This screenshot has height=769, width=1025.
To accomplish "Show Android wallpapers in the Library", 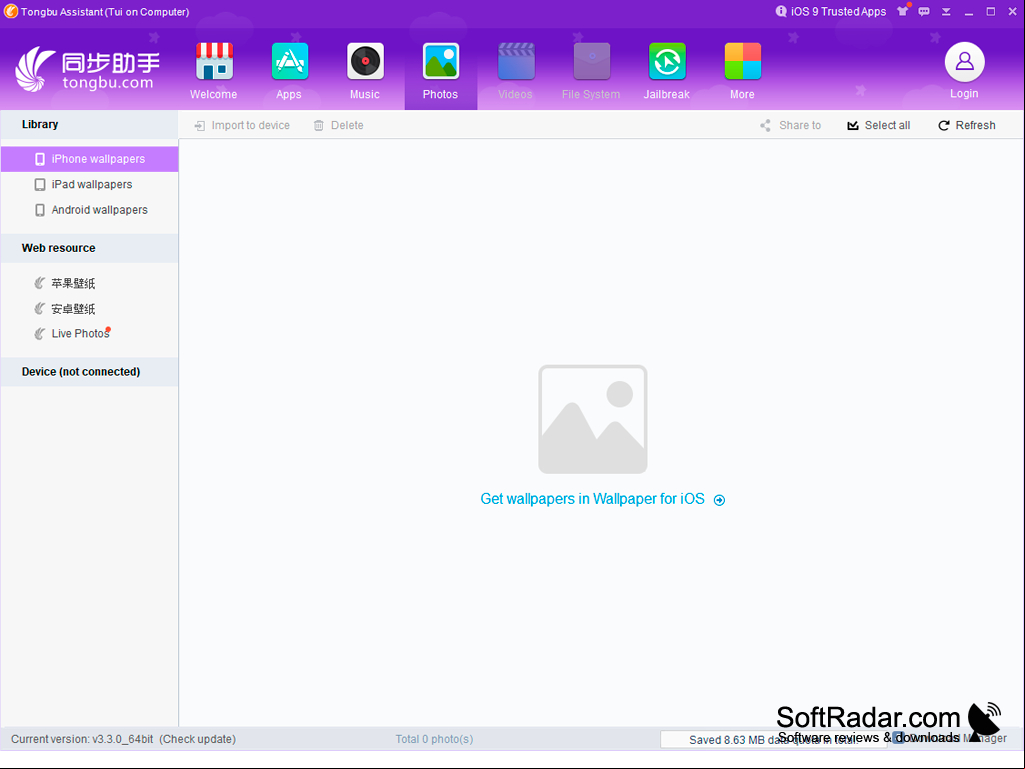I will [x=90, y=210].
